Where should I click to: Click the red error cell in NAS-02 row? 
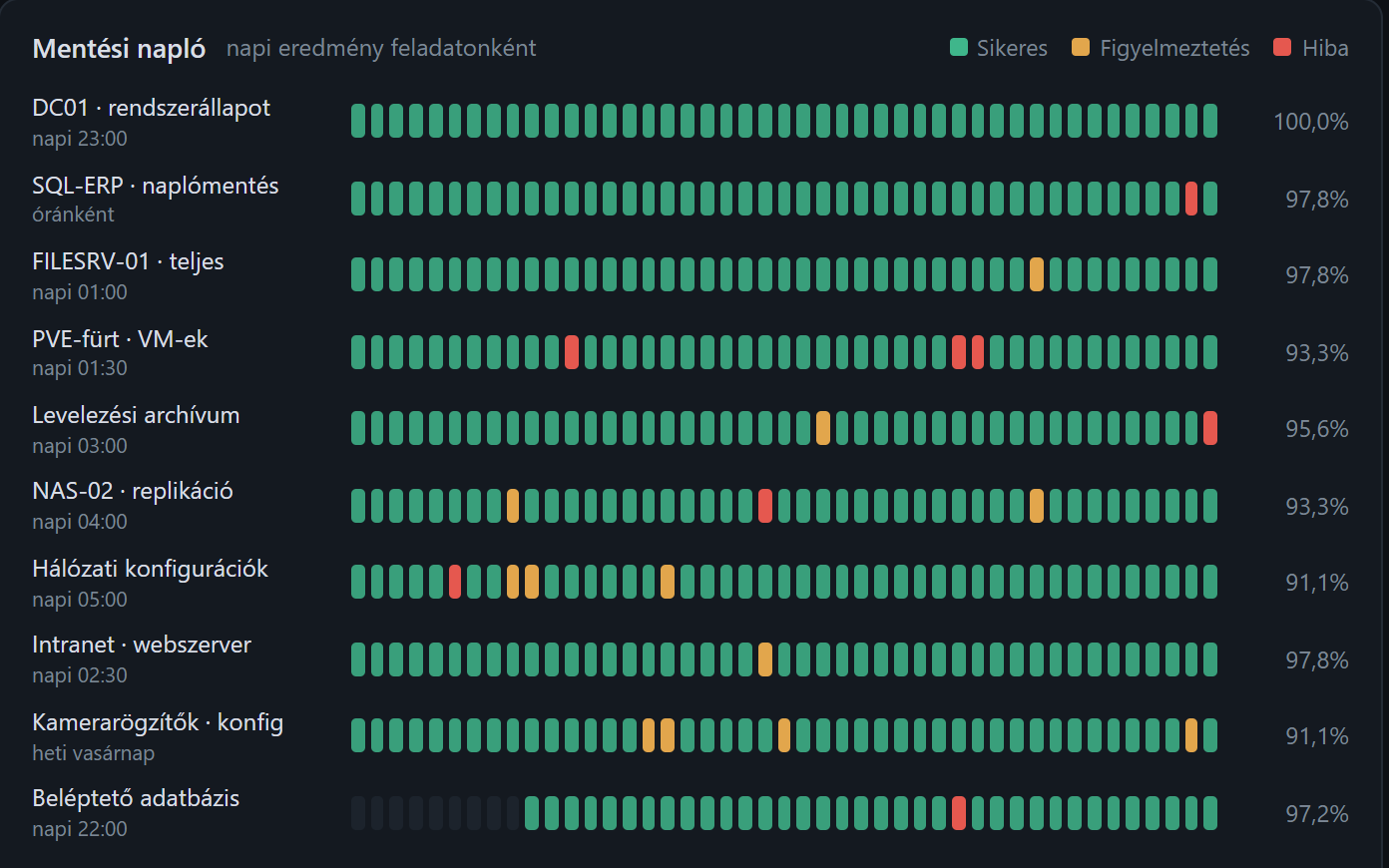[x=765, y=506]
